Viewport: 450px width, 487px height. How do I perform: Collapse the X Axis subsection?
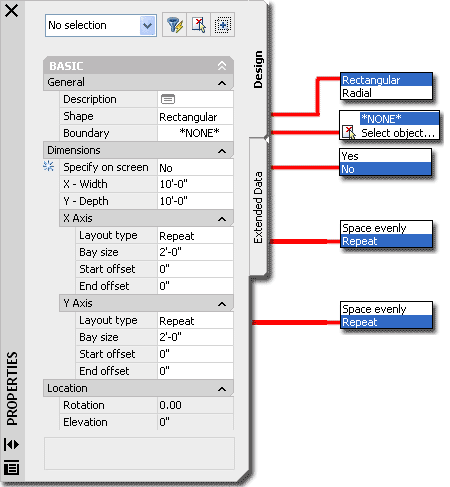coord(222,219)
